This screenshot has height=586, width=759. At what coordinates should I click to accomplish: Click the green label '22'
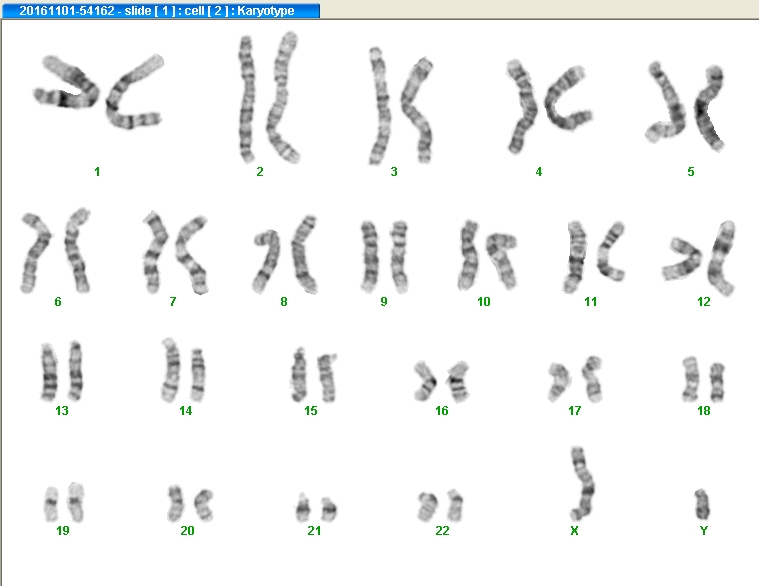pos(442,531)
